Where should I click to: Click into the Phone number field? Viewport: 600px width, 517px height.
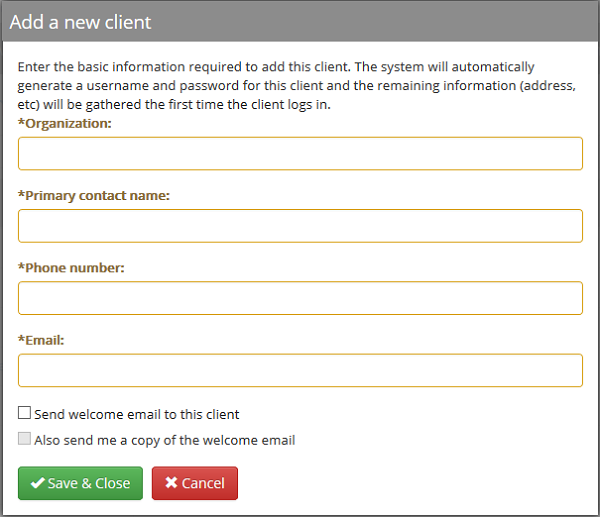[x=300, y=298]
